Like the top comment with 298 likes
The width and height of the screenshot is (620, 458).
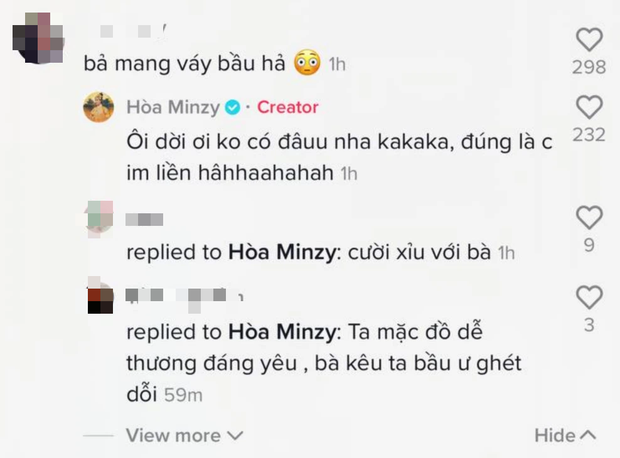tap(591, 39)
